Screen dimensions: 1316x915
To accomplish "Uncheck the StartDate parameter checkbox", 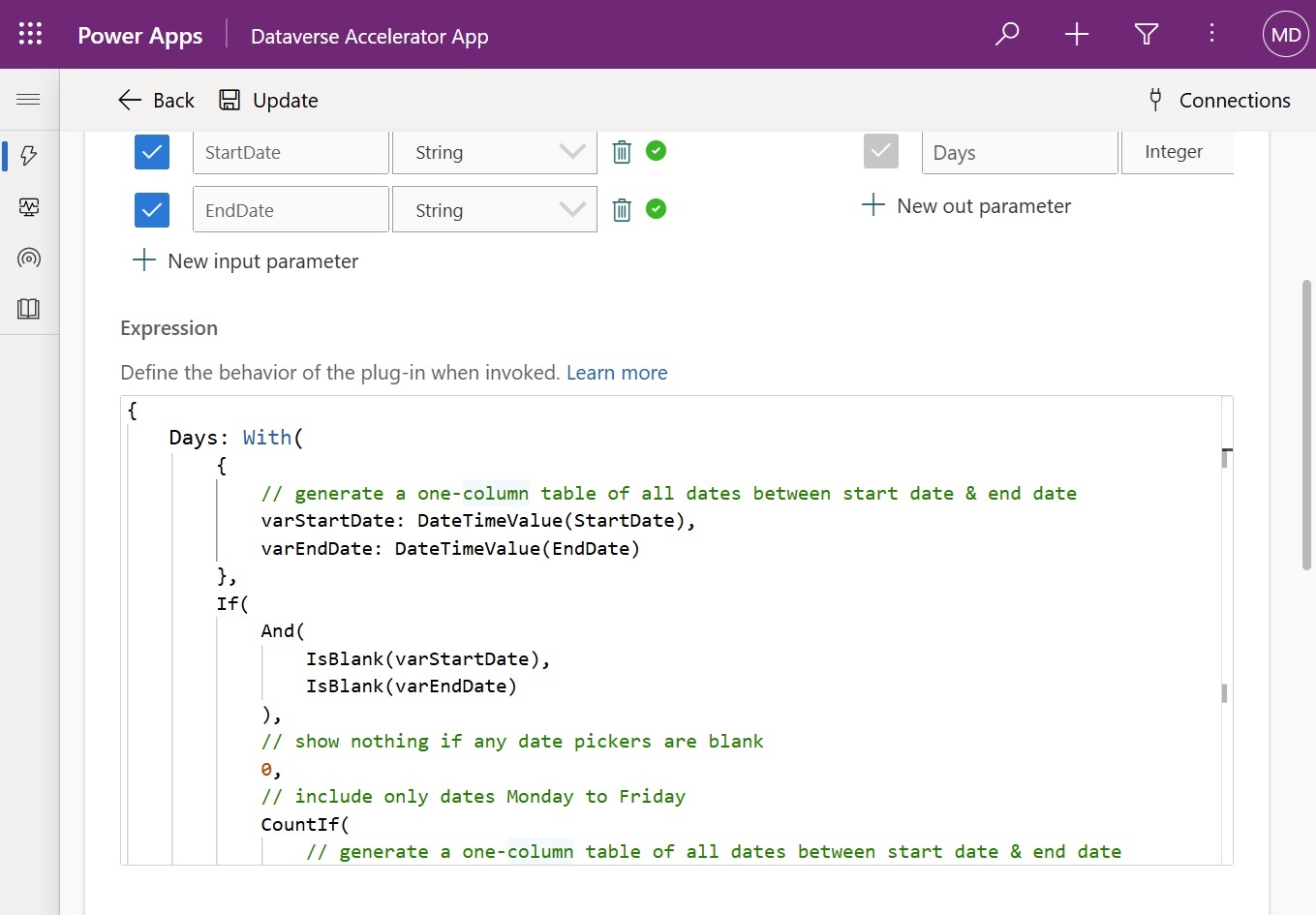I will tap(152, 151).
